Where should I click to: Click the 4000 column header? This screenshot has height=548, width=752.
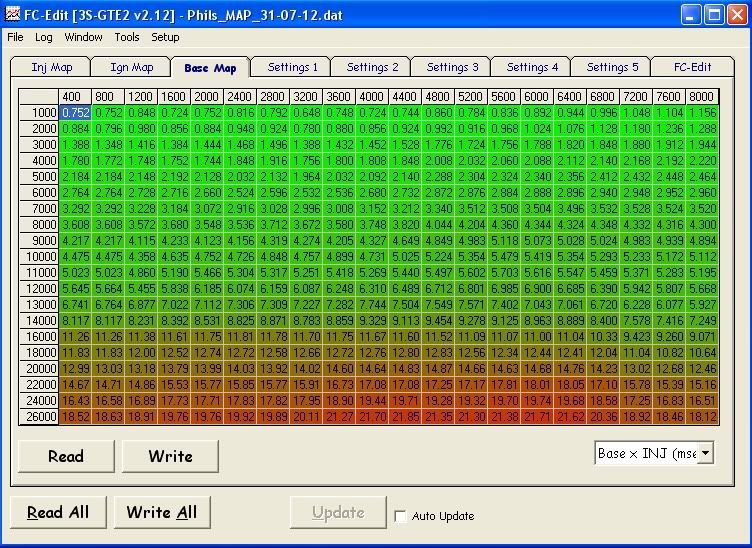pyautogui.click(x=372, y=97)
